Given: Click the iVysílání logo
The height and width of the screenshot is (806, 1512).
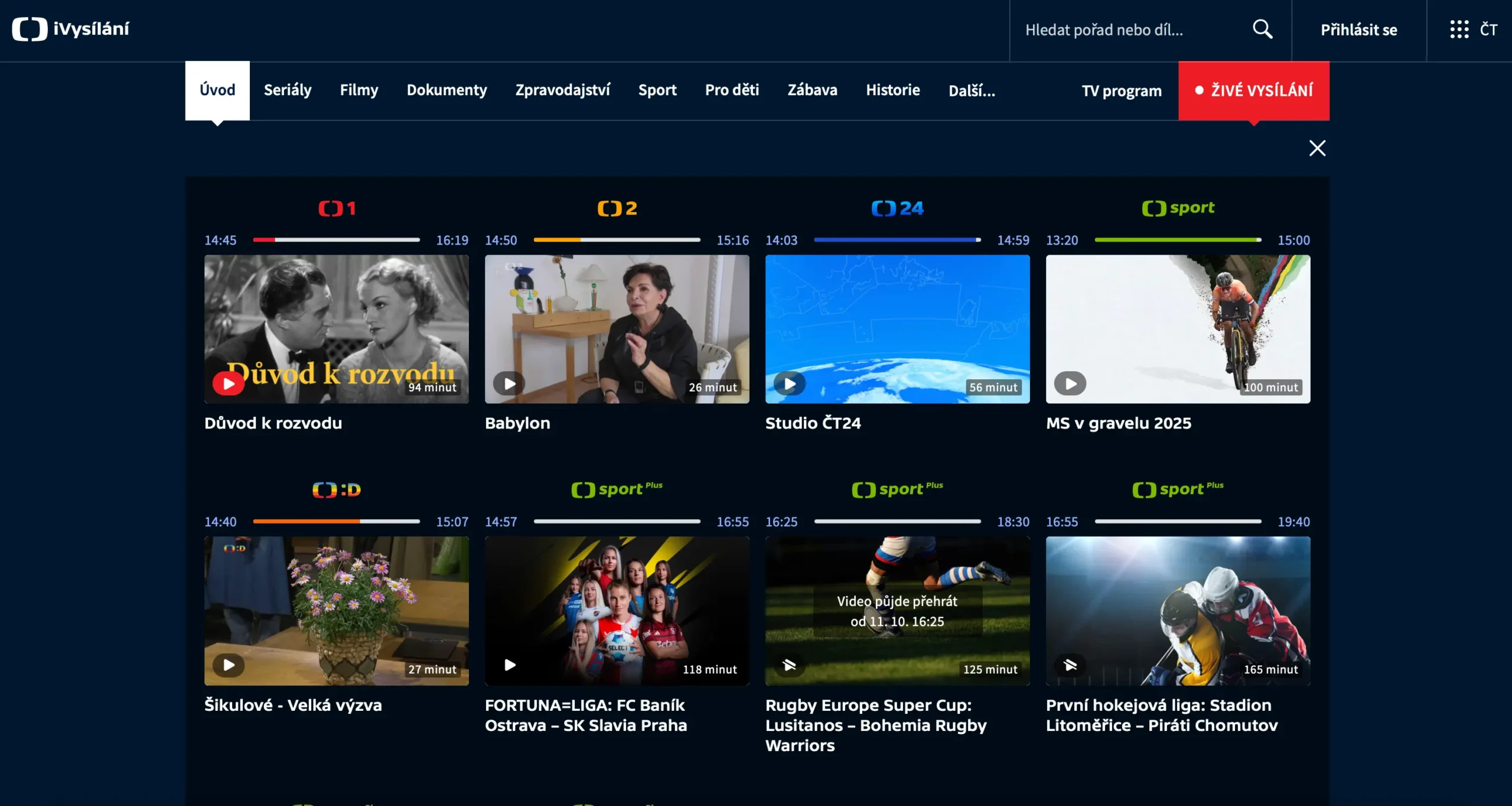Looking at the screenshot, I should (x=71, y=29).
